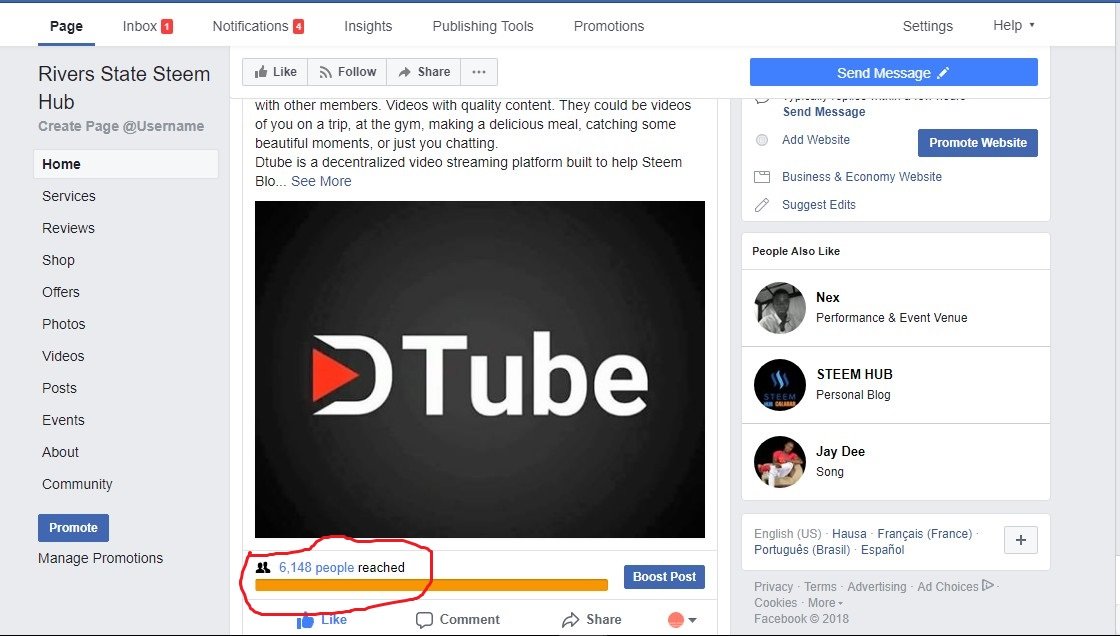The height and width of the screenshot is (636, 1120).
Task: Open Services in the sidebar
Action: click(69, 196)
